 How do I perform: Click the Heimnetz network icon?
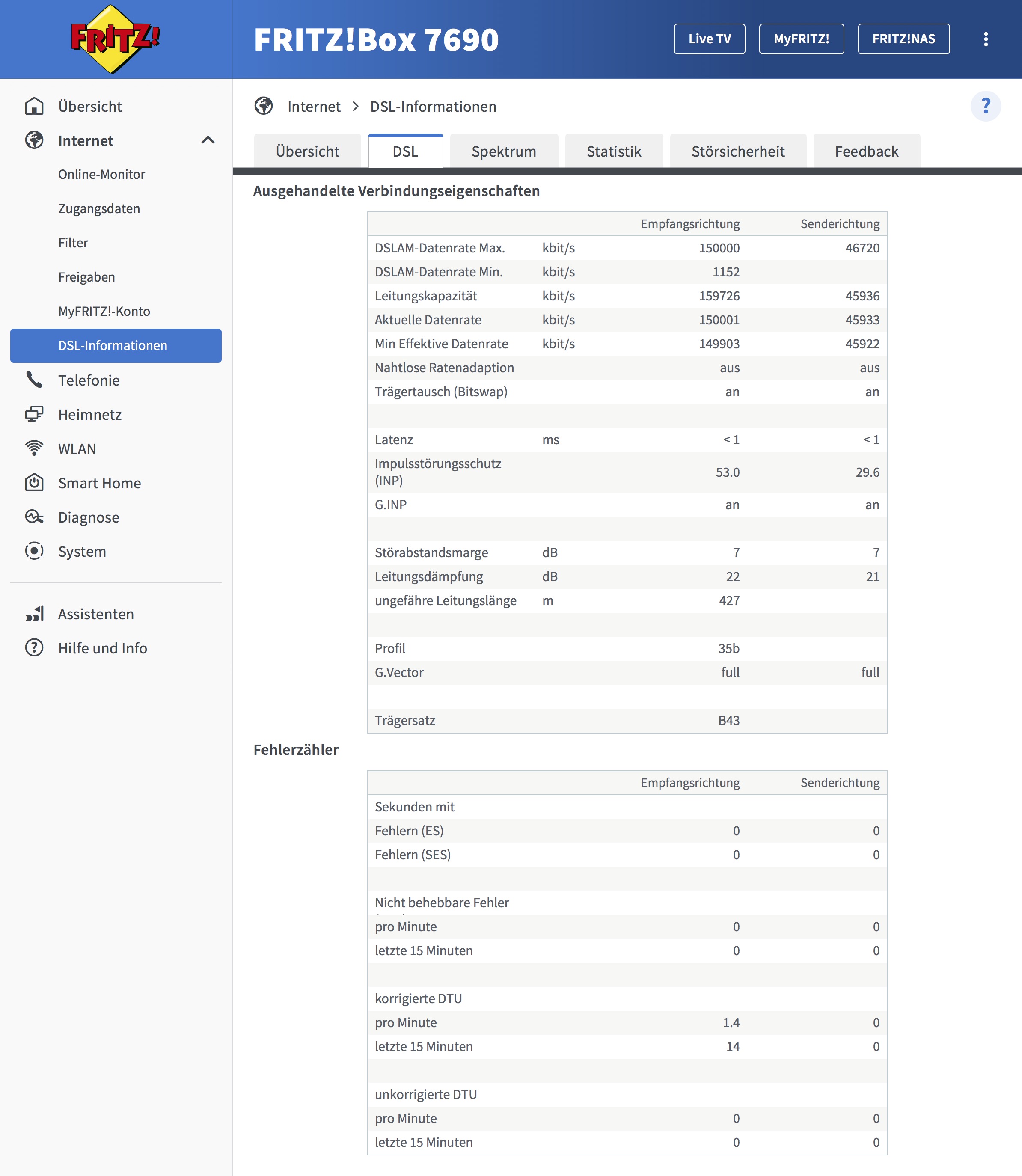pyautogui.click(x=34, y=414)
